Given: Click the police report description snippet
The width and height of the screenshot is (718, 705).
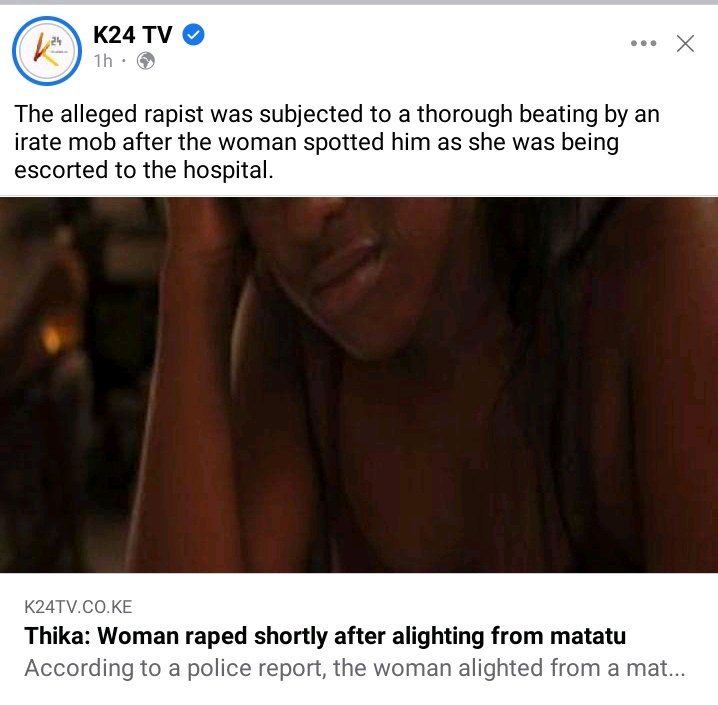Looking at the screenshot, I should click(355, 668).
